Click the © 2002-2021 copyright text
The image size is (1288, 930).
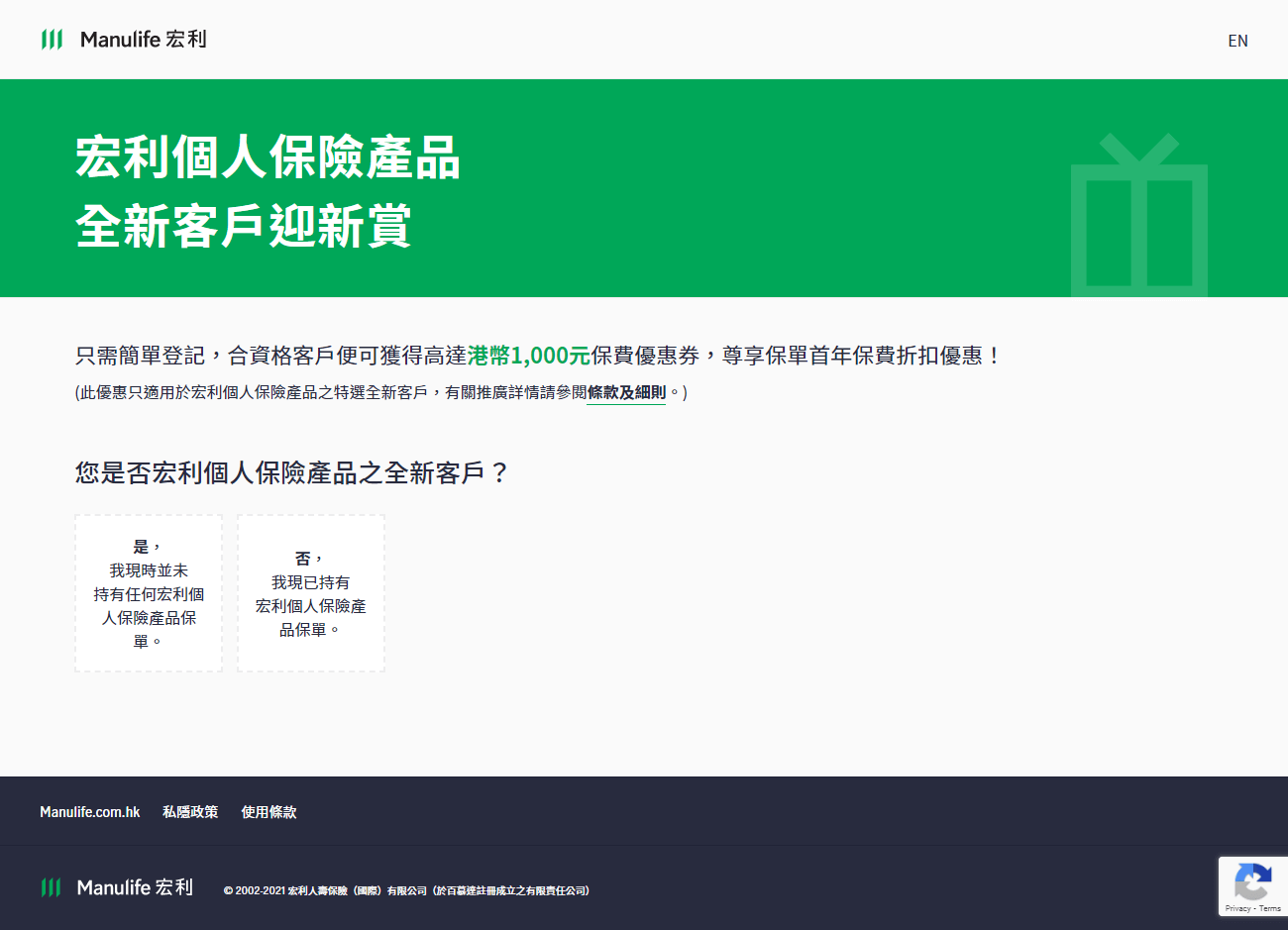(406, 890)
